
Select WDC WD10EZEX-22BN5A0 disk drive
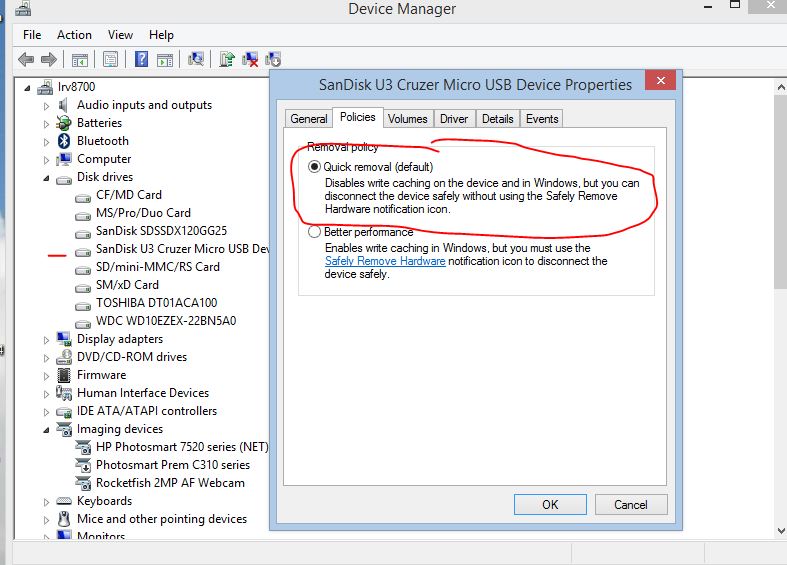pos(166,321)
